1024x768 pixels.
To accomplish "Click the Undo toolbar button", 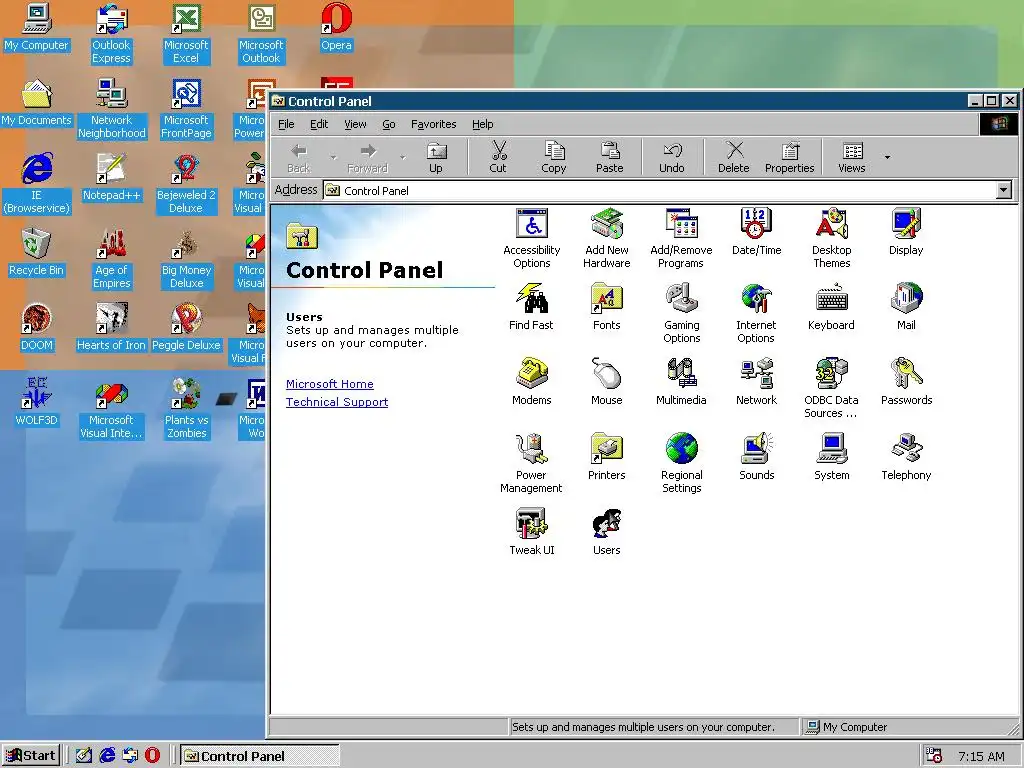I will pos(672,157).
